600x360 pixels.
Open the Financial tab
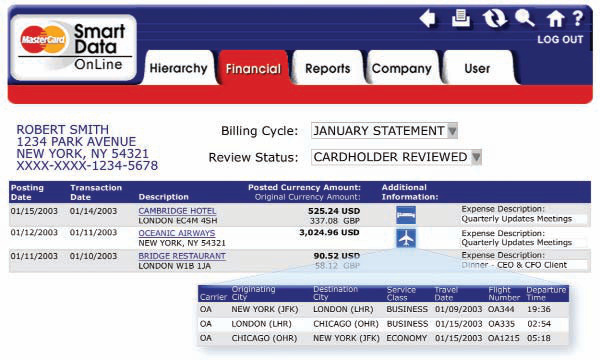253,68
